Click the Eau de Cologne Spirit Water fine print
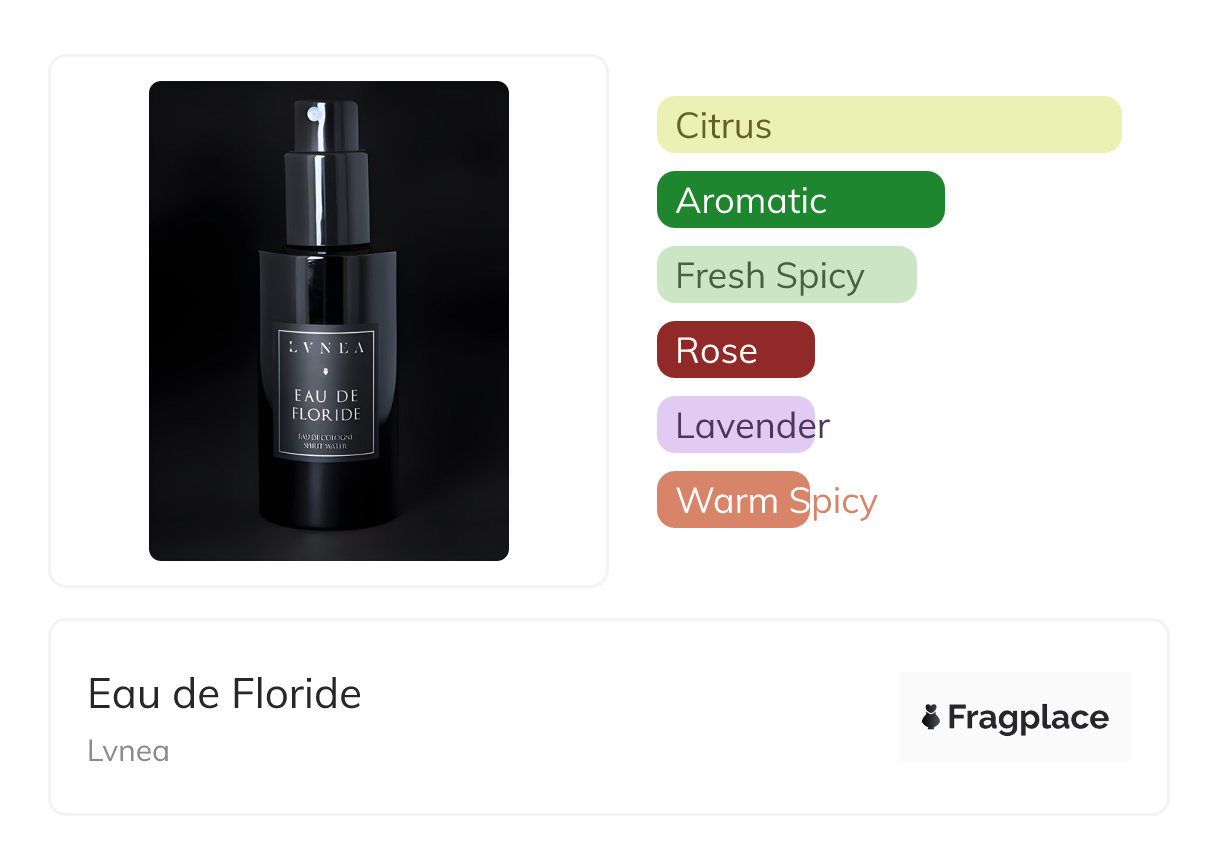The width and height of the screenshot is (1218, 864). (327, 443)
